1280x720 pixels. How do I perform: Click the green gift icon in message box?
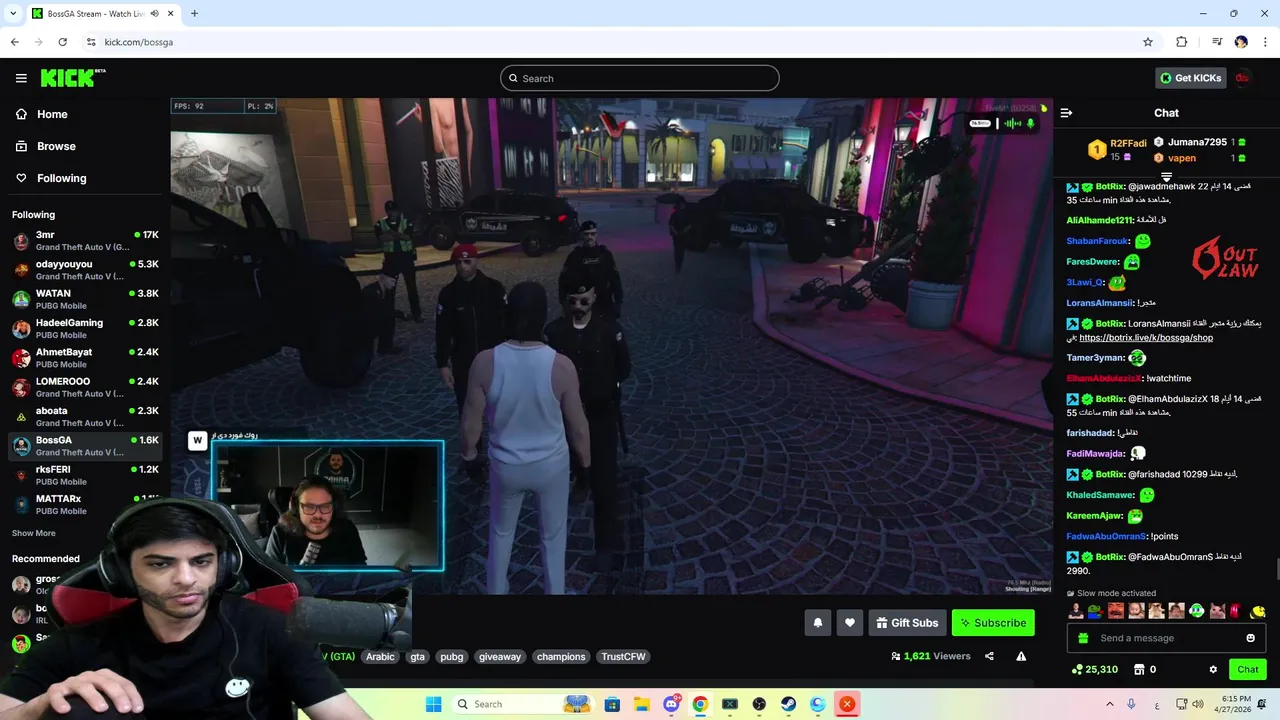click(x=1082, y=638)
